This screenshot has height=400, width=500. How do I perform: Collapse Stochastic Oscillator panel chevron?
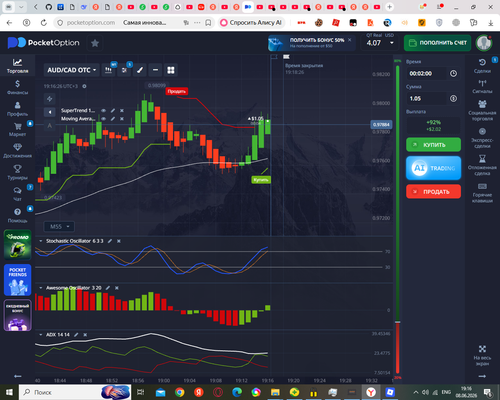41,241
